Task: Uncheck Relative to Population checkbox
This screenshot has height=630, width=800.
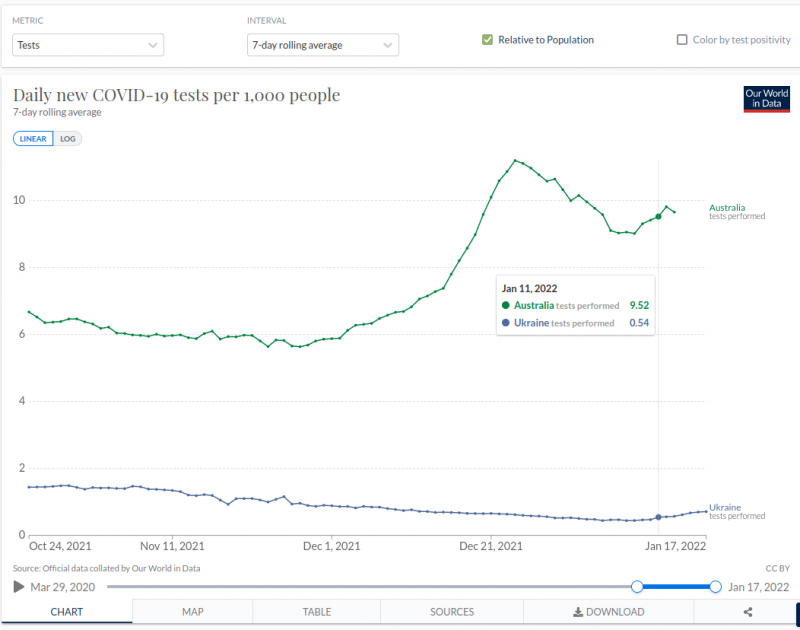Action: point(488,40)
